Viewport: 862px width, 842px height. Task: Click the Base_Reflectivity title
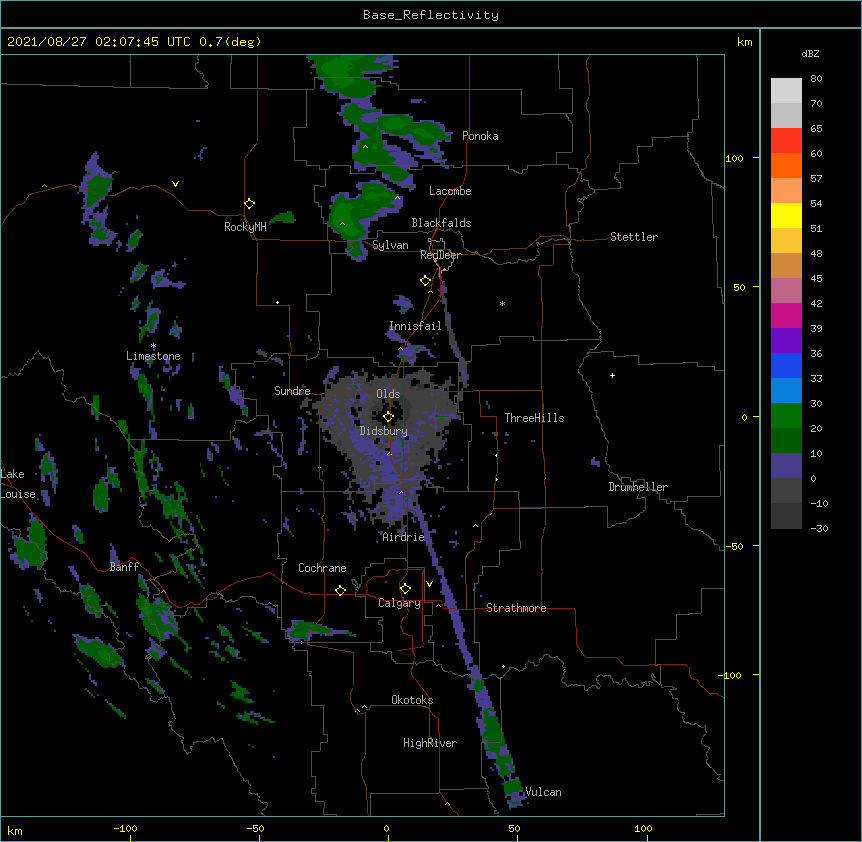431,15
